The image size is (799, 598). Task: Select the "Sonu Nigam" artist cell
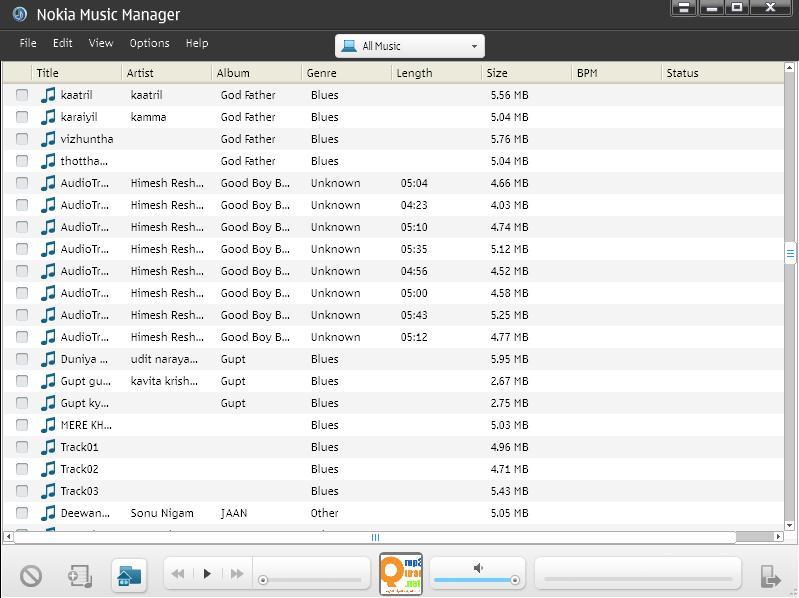162,513
